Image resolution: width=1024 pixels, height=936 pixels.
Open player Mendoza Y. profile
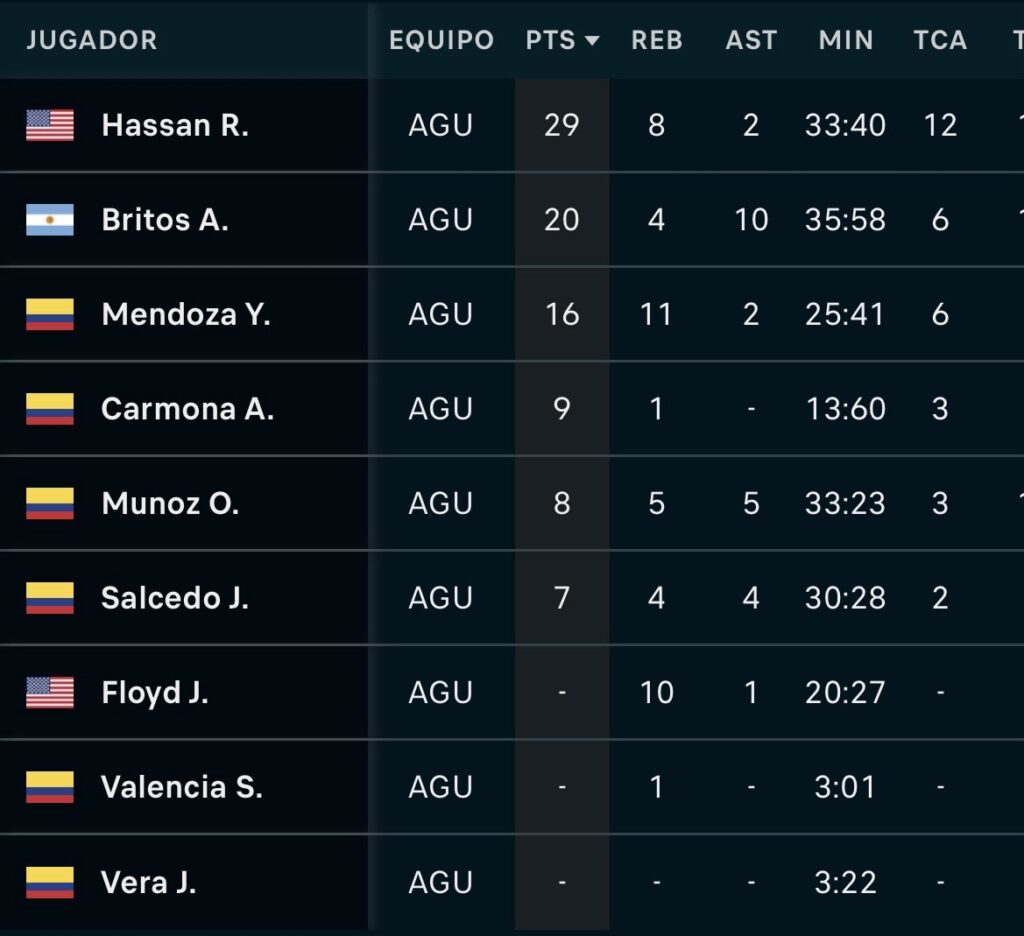(x=186, y=314)
